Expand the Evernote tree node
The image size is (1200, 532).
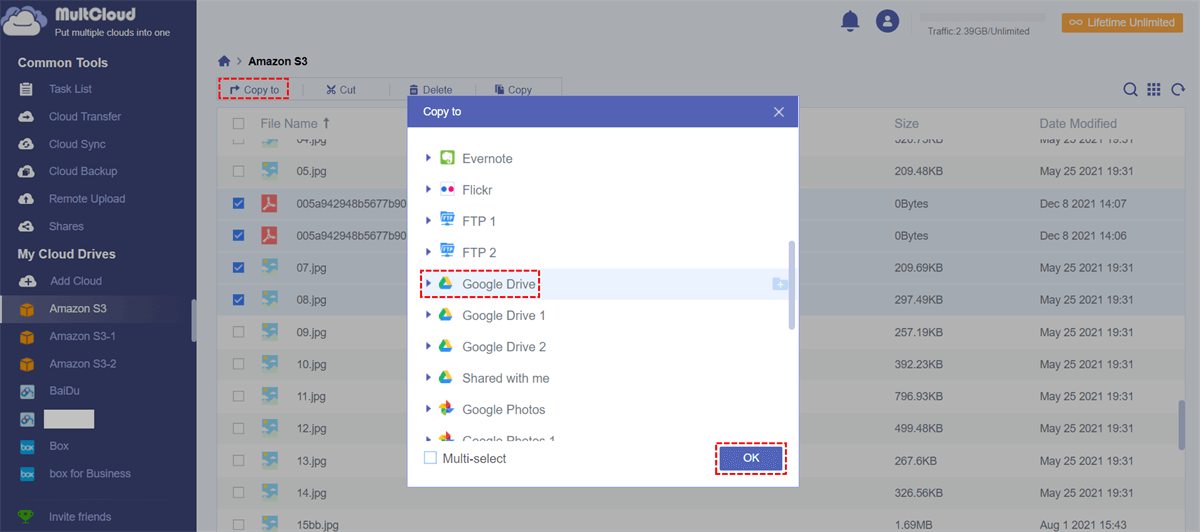click(x=428, y=158)
